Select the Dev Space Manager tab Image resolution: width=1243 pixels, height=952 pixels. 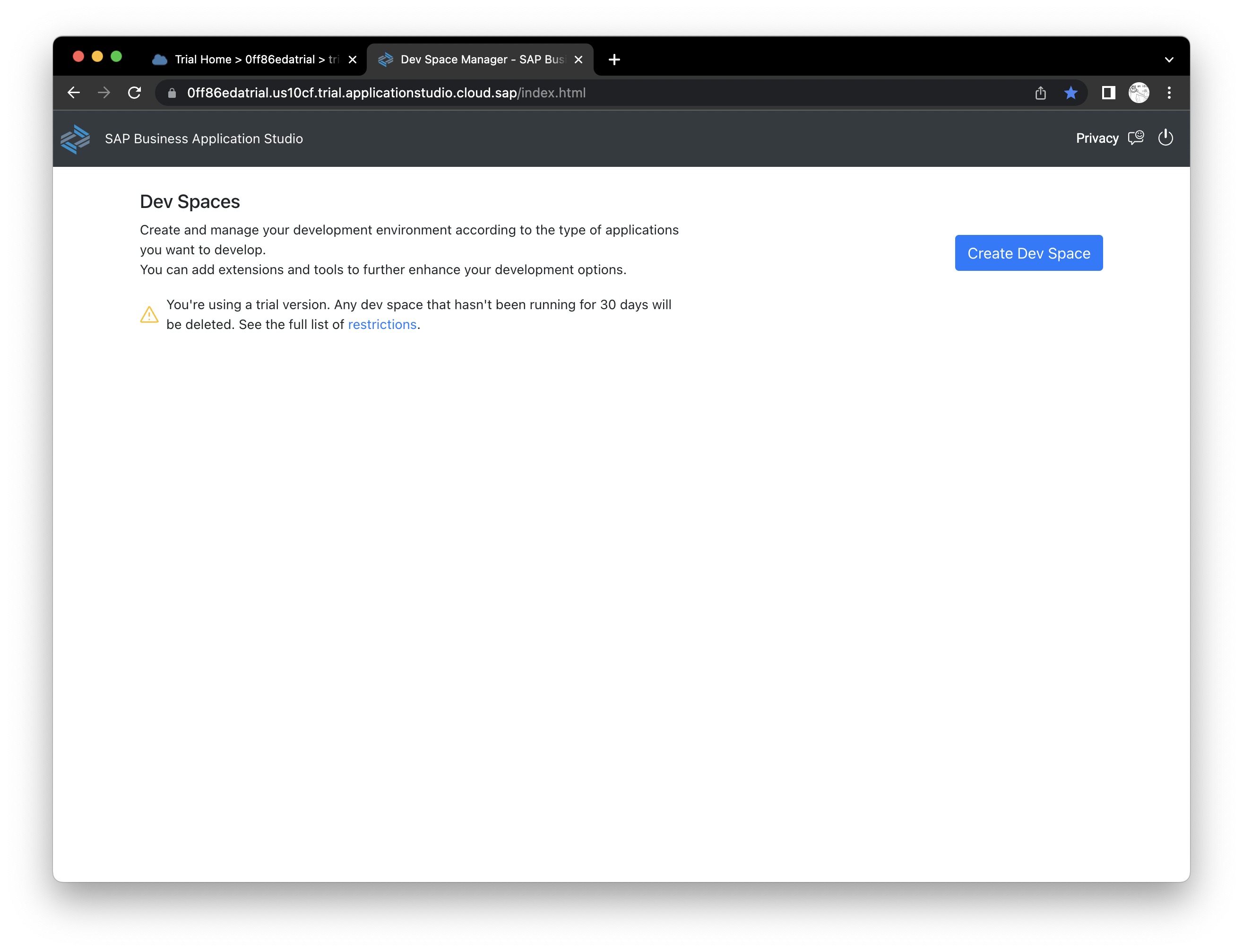[x=481, y=60]
